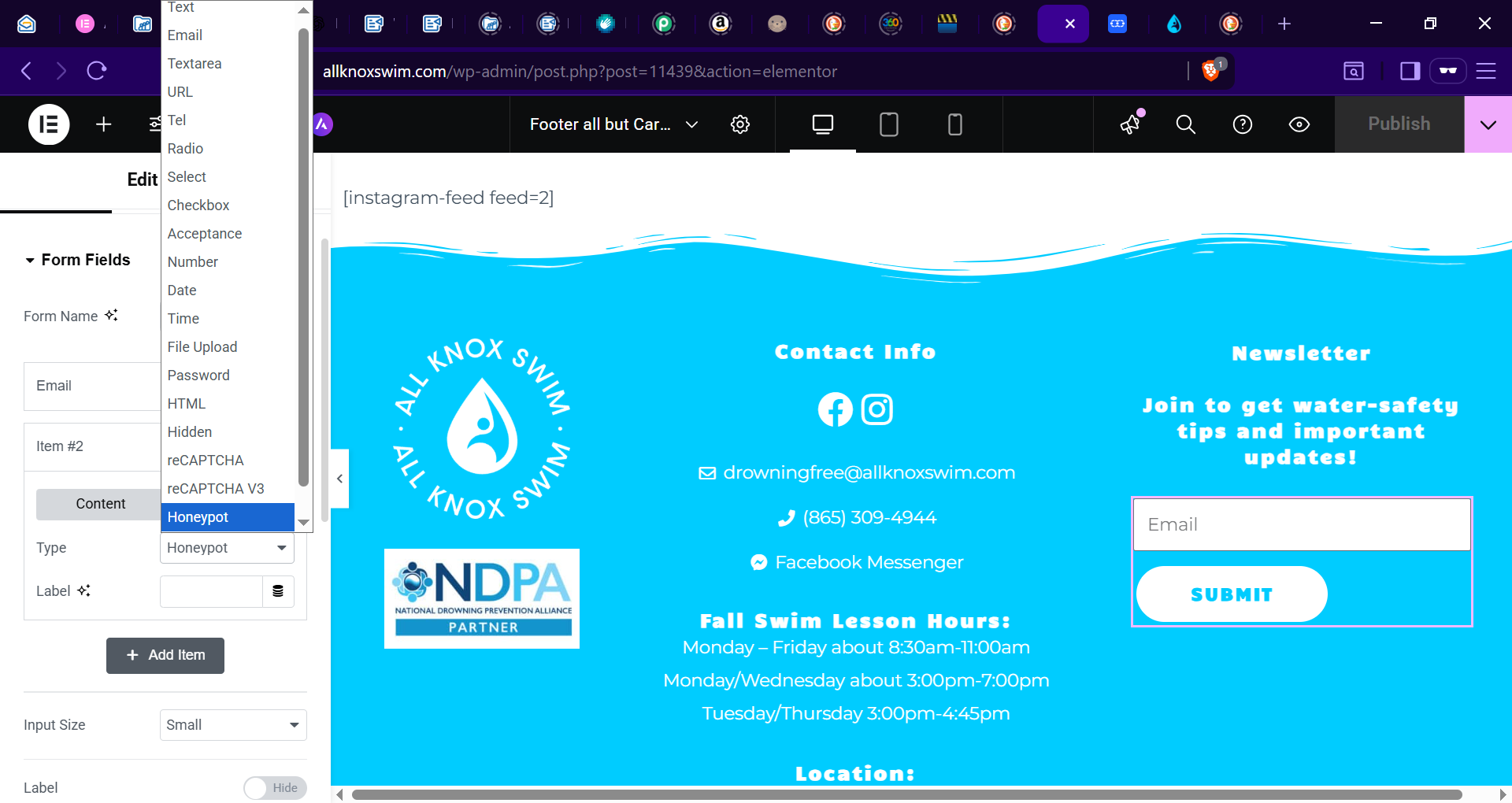Switch to desktop responsive view
This screenshot has height=803, width=1512.
click(823, 124)
